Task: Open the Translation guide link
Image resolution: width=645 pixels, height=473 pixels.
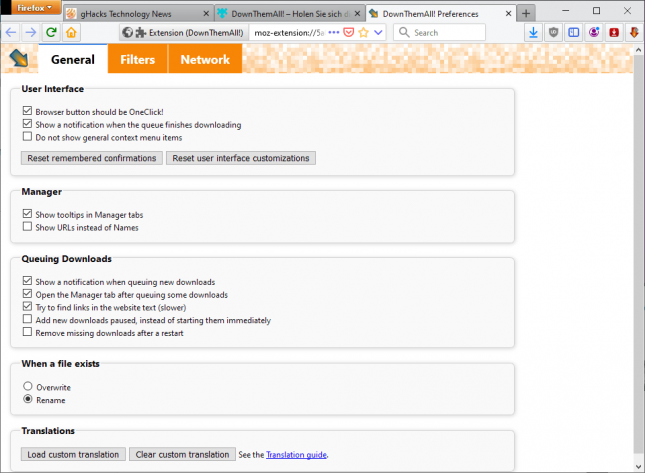Action: (x=297, y=454)
